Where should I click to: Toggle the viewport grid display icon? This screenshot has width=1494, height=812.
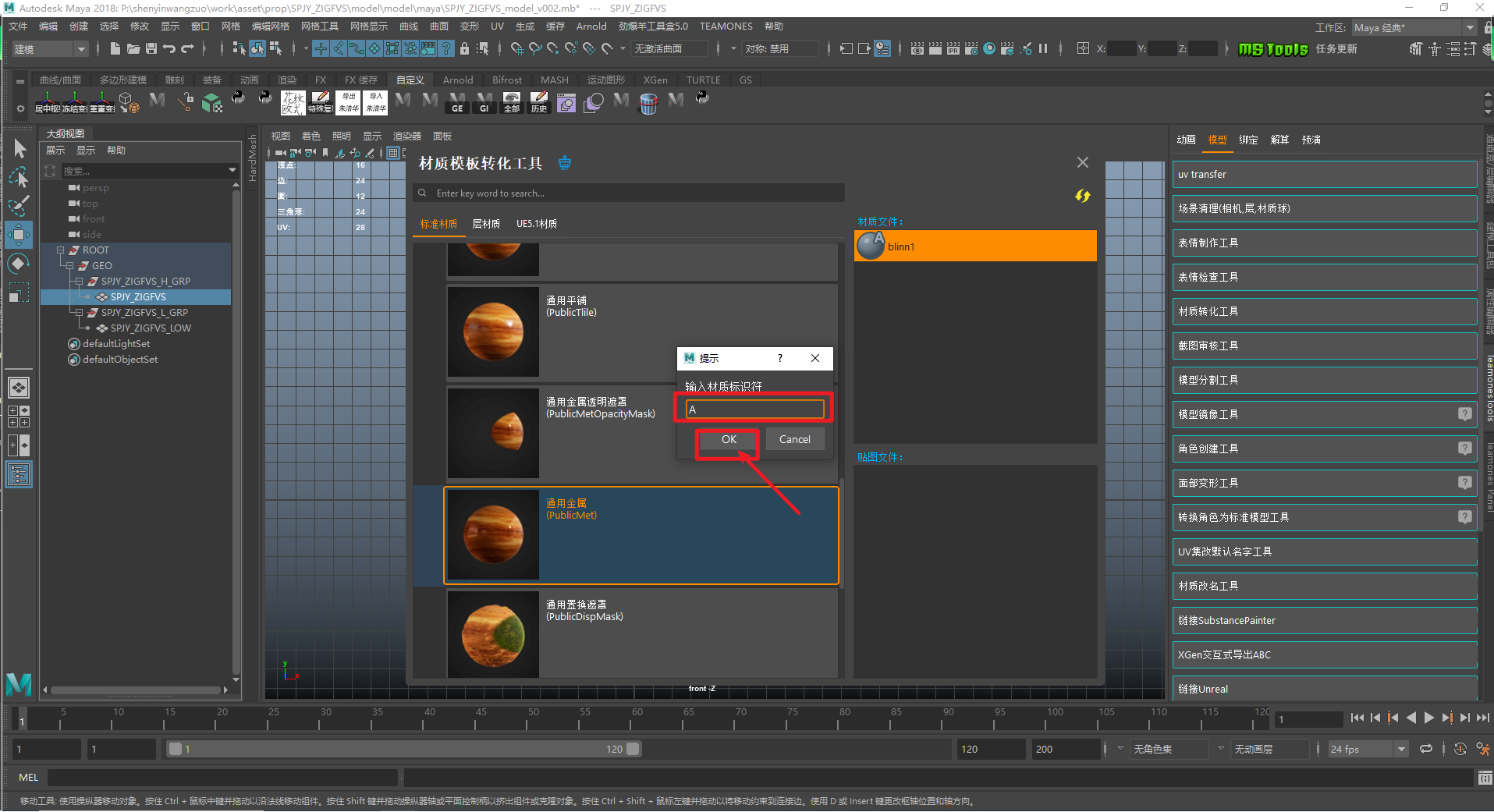tap(393, 153)
